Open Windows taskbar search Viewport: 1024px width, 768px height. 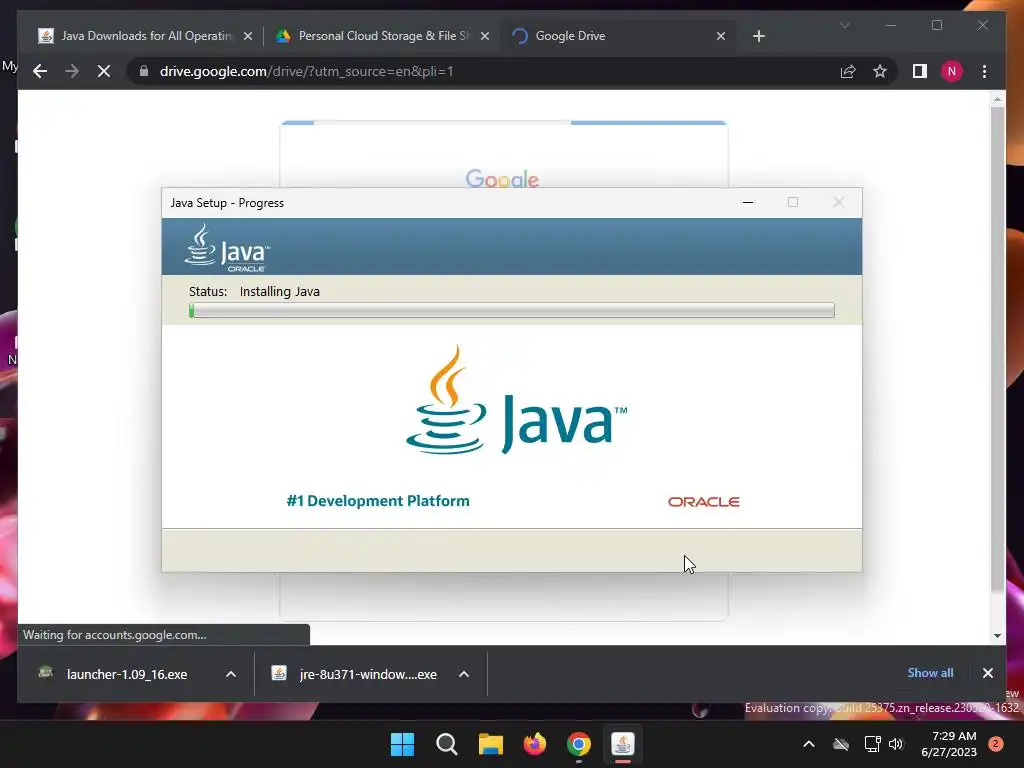click(x=447, y=744)
